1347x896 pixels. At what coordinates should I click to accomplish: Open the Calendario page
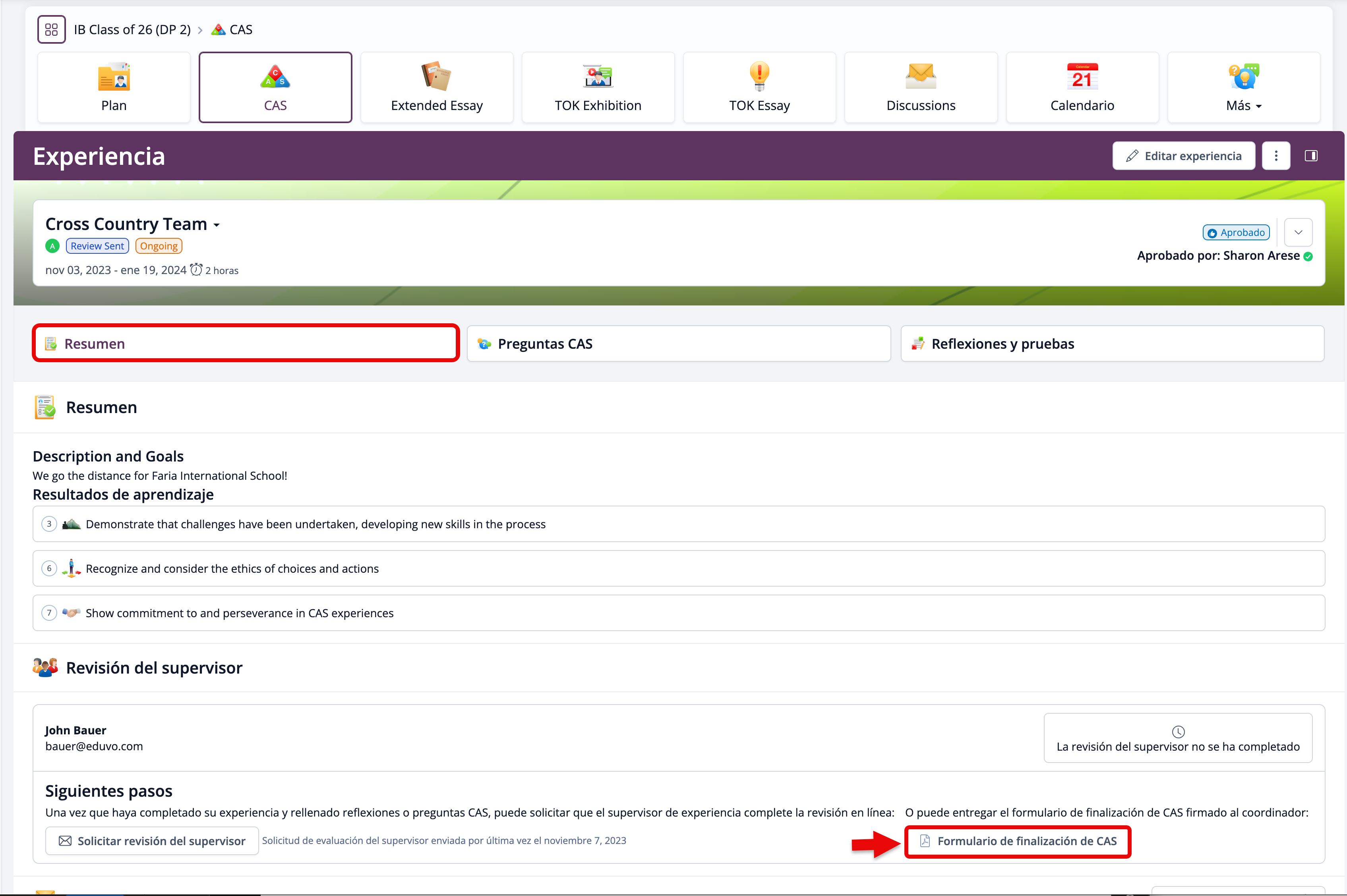[x=1082, y=87]
